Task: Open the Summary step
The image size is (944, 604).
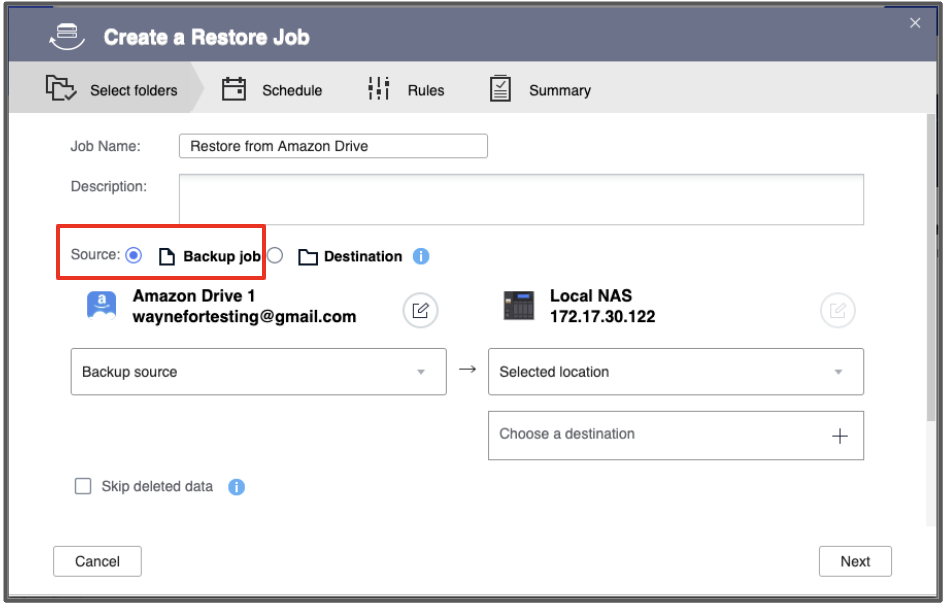Action: 540,90
